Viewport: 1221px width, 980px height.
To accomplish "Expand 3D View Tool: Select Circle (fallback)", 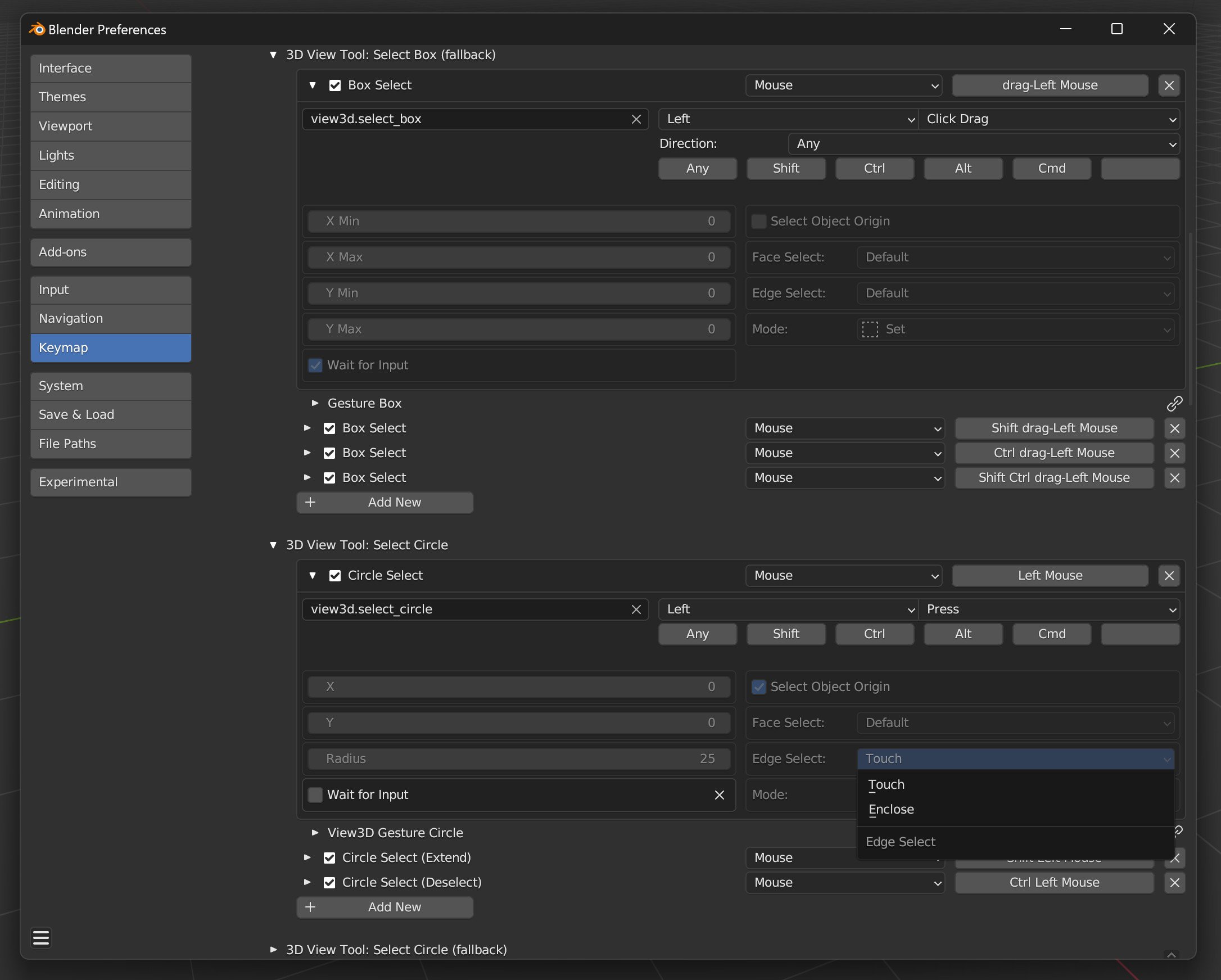I will 274,950.
